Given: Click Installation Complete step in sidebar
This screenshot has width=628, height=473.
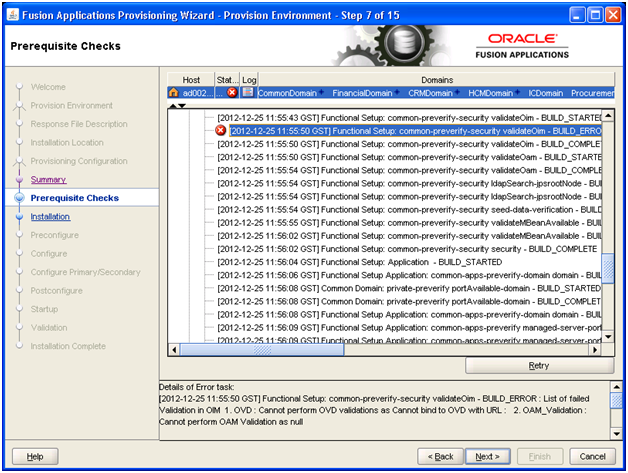Looking at the screenshot, I should 68,346.
